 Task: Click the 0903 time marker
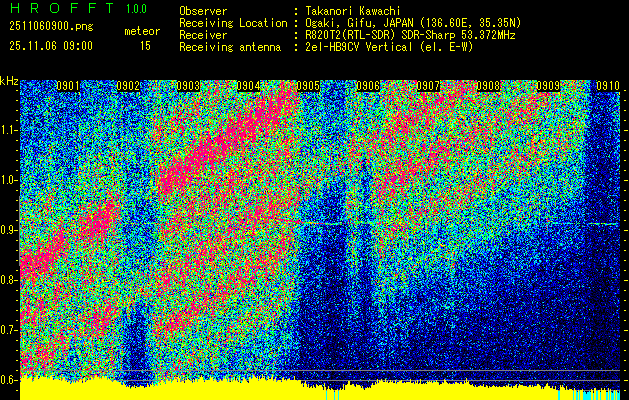[x=188, y=86]
